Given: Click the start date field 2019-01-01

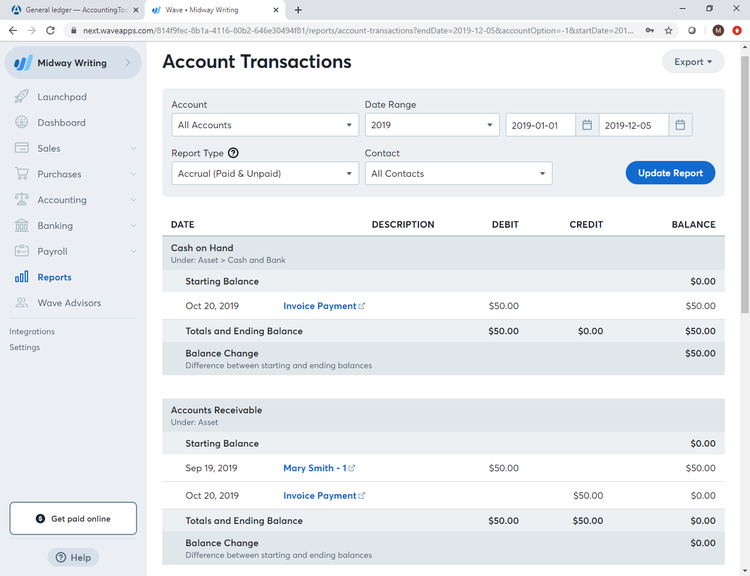Looking at the screenshot, I should pos(540,125).
